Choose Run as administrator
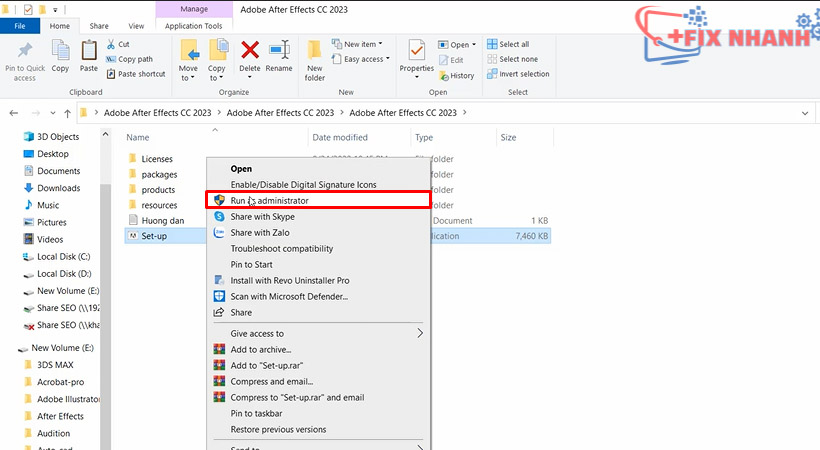This screenshot has height=450, width=820. pos(317,200)
